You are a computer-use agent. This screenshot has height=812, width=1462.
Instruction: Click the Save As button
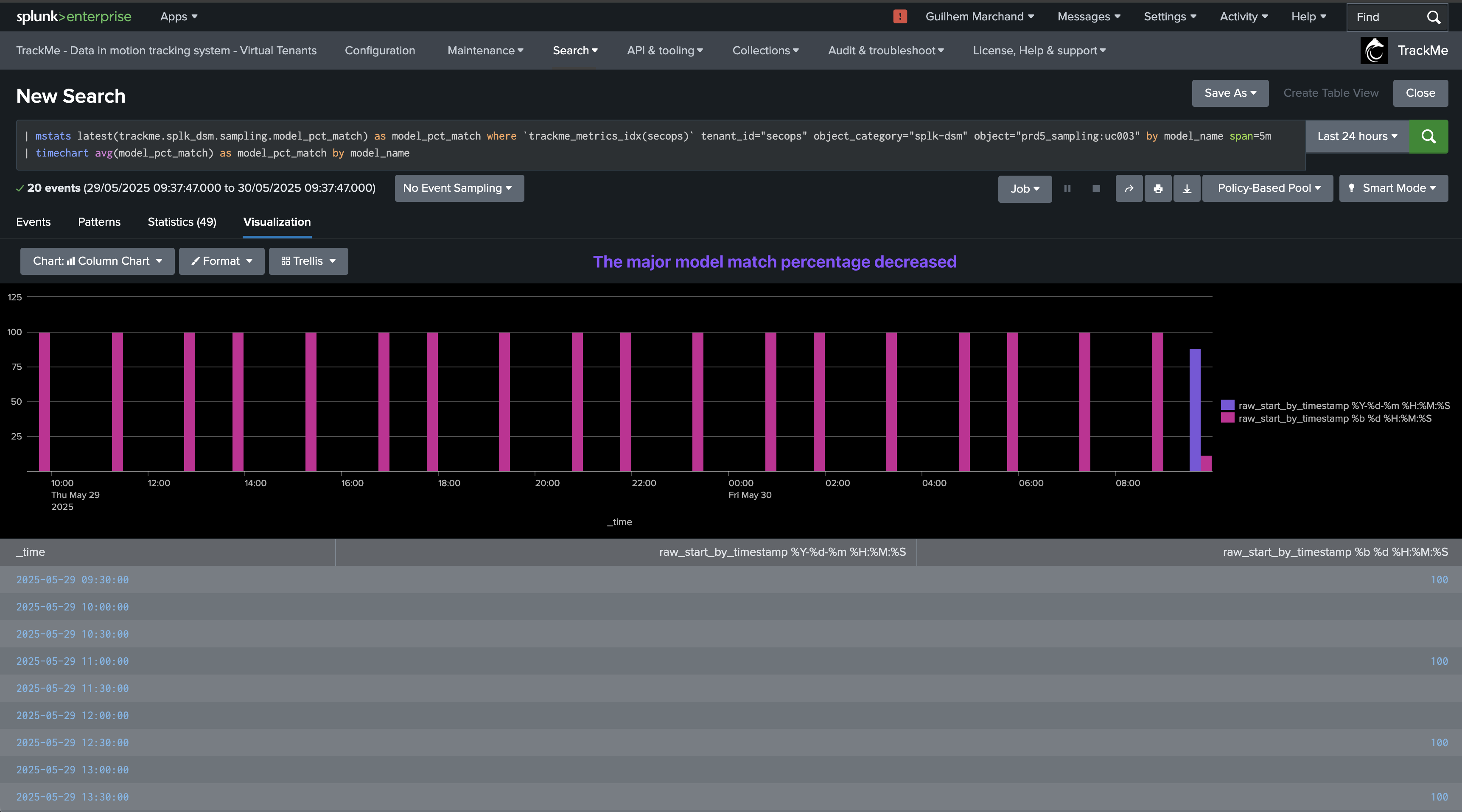coord(1230,93)
